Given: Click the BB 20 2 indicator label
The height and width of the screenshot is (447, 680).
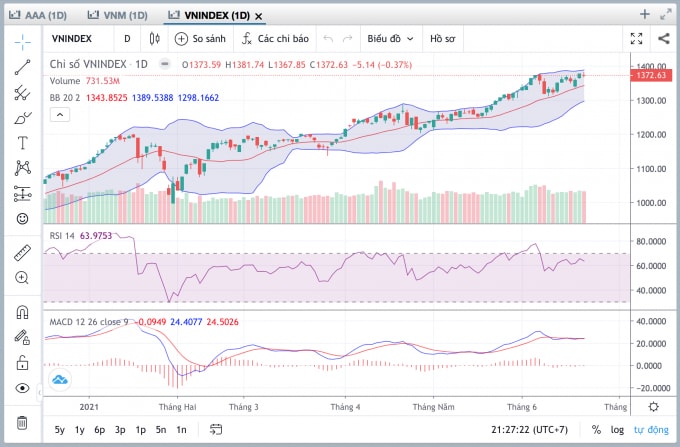Looking at the screenshot, I should pos(65,98).
